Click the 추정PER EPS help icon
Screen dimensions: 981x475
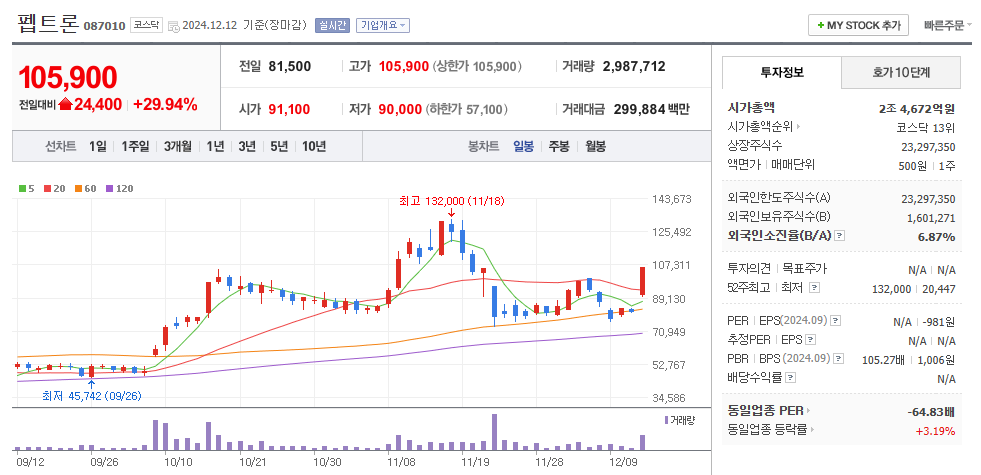click(x=811, y=340)
